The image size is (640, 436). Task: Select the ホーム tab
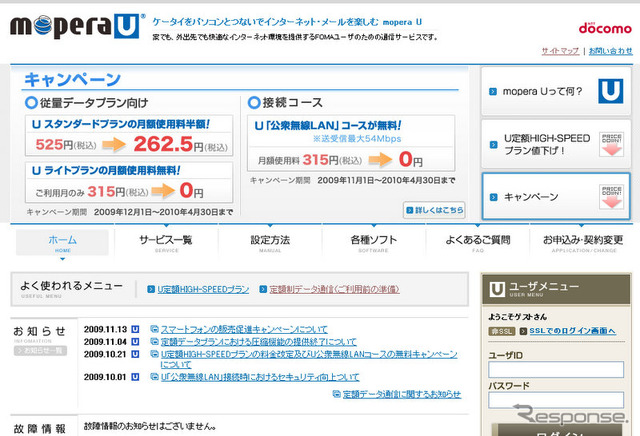pyautogui.click(x=62, y=242)
